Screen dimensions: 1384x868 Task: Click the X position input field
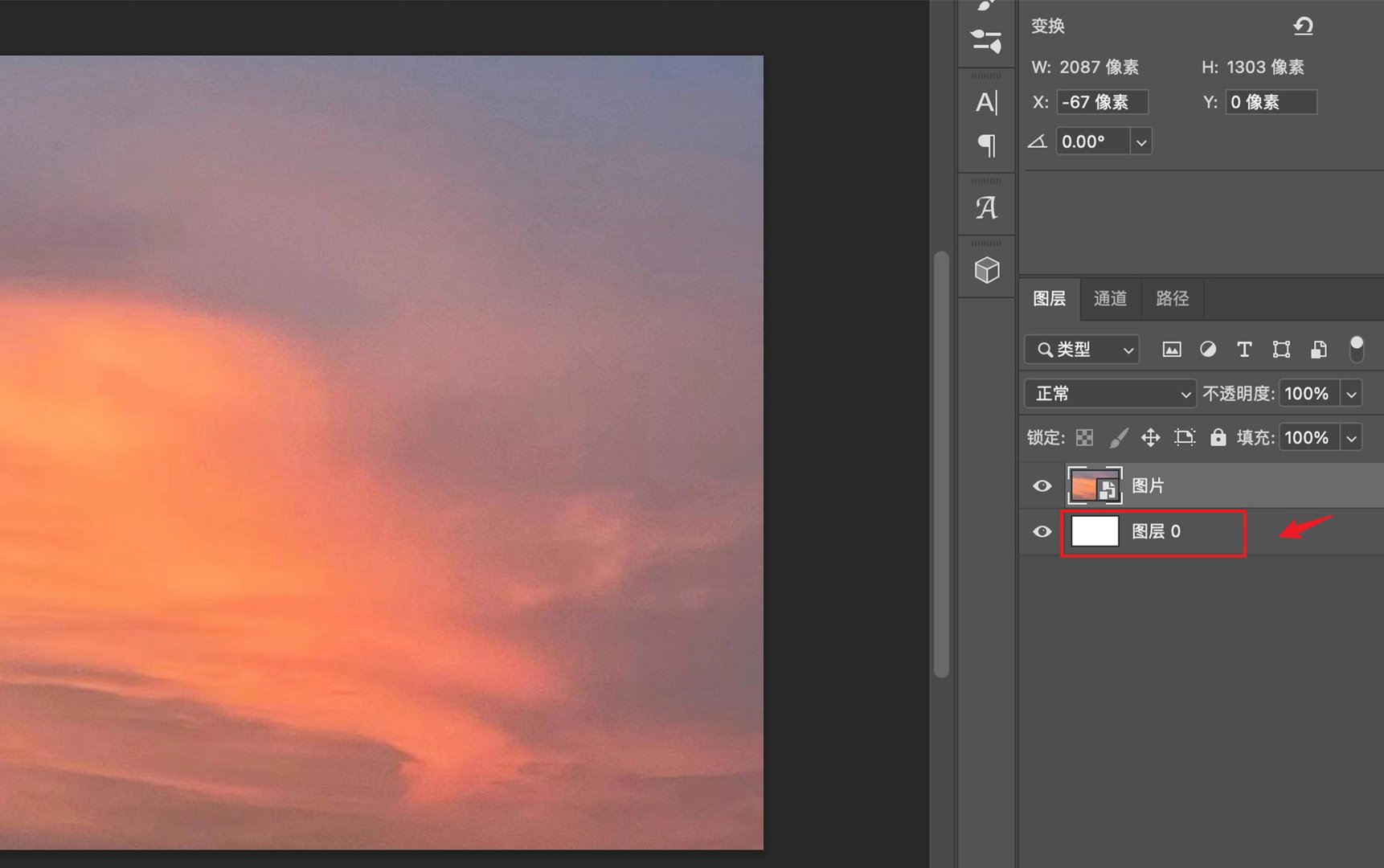(1101, 102)
